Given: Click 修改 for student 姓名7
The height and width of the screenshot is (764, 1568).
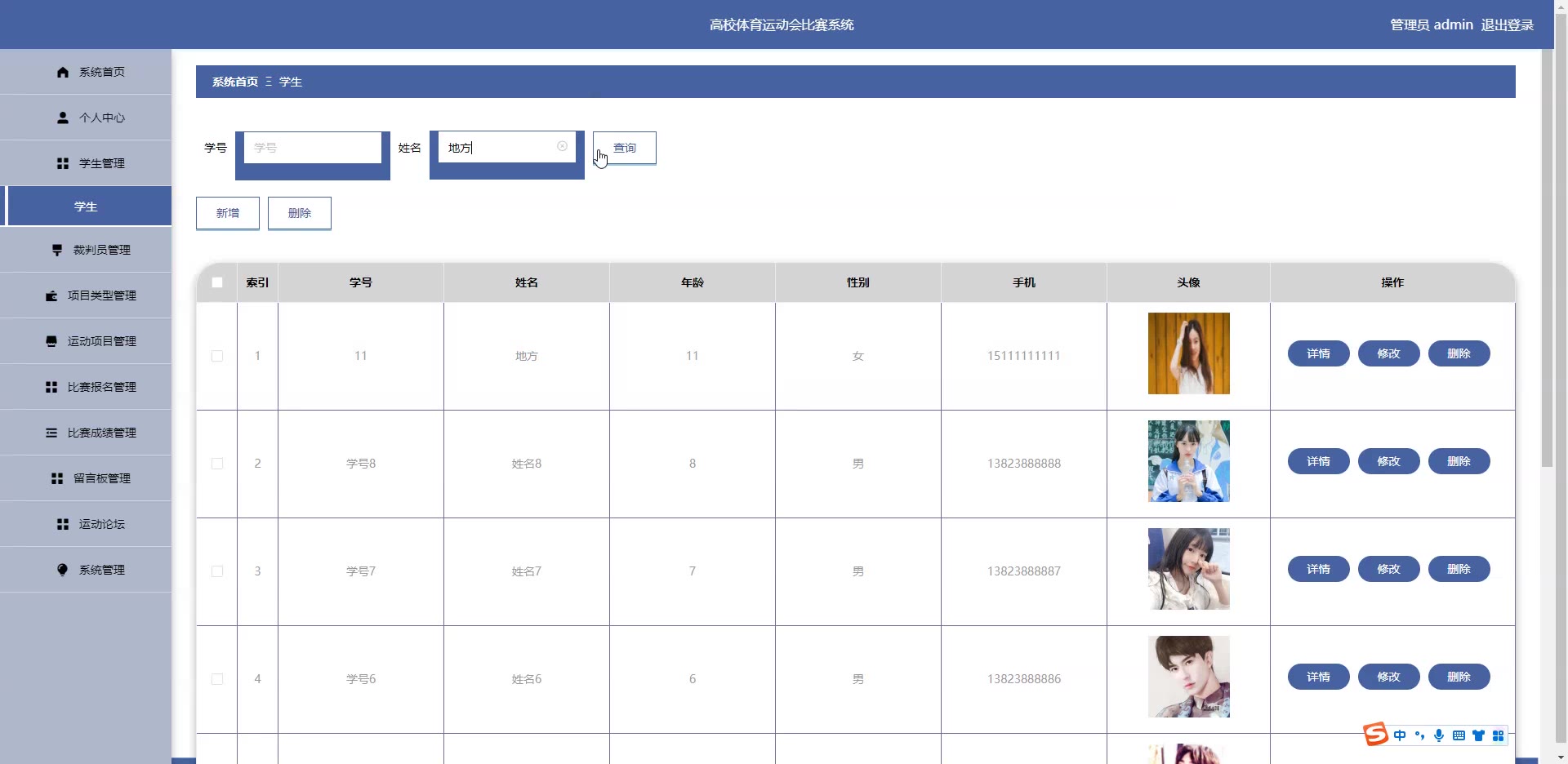Looking at the screenshot, I should (x=1389, y=569).
